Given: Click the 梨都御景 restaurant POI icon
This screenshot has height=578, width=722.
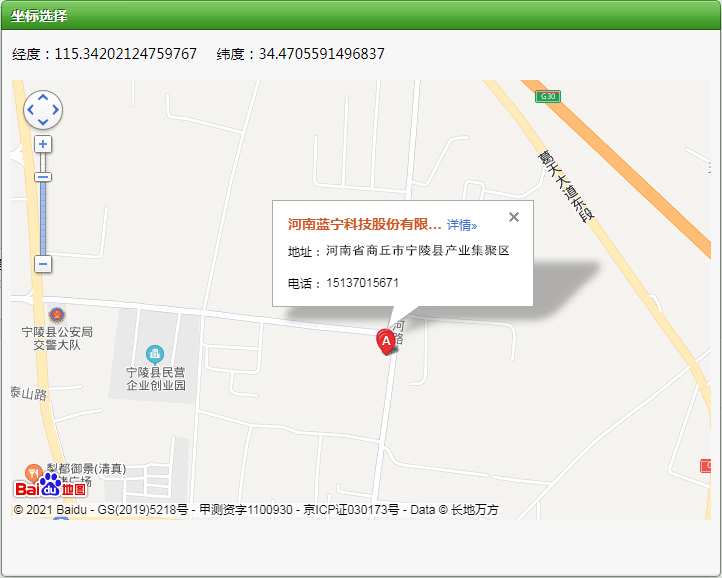Looking at the screenshot, I should click(x=33, y=471).
